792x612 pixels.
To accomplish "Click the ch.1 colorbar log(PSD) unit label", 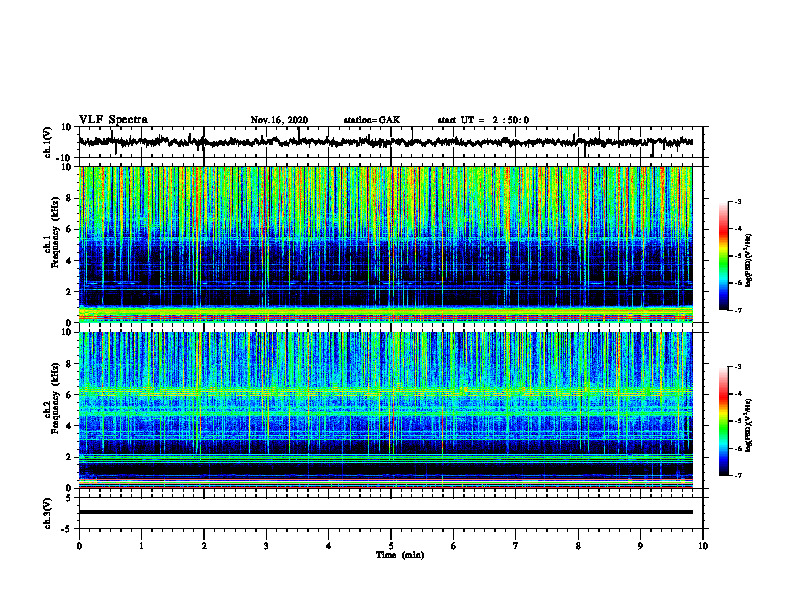I will [x=749, y=260].
